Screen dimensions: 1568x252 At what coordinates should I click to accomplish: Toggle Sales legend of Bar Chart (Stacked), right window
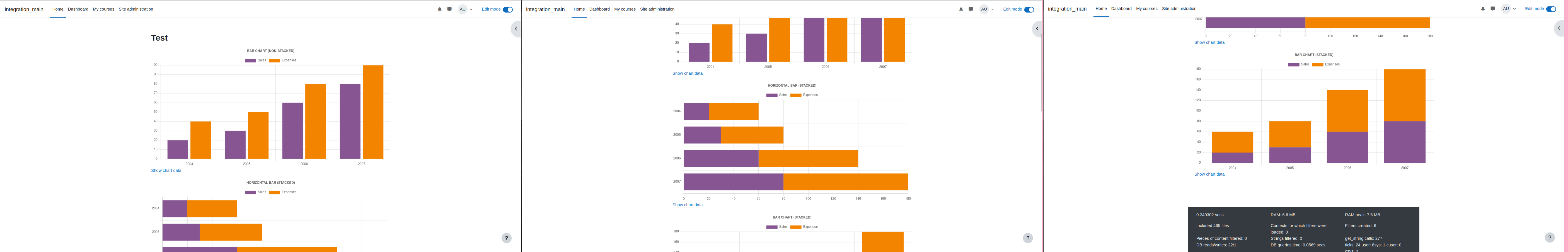click(x=1298, y=64)
